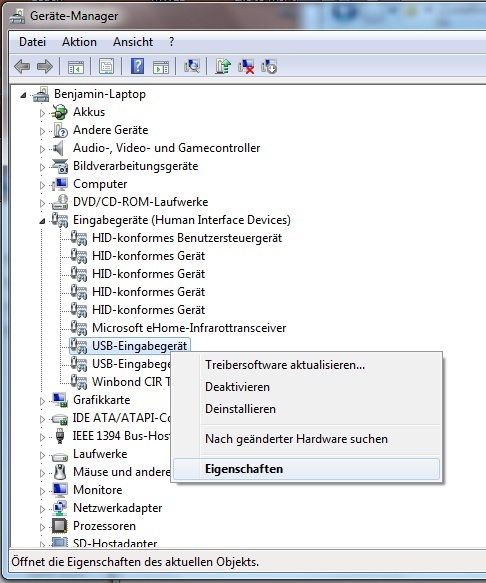Choose Eigenschaften in the context menu
The image size is (486, 583).
coord(307,469)
